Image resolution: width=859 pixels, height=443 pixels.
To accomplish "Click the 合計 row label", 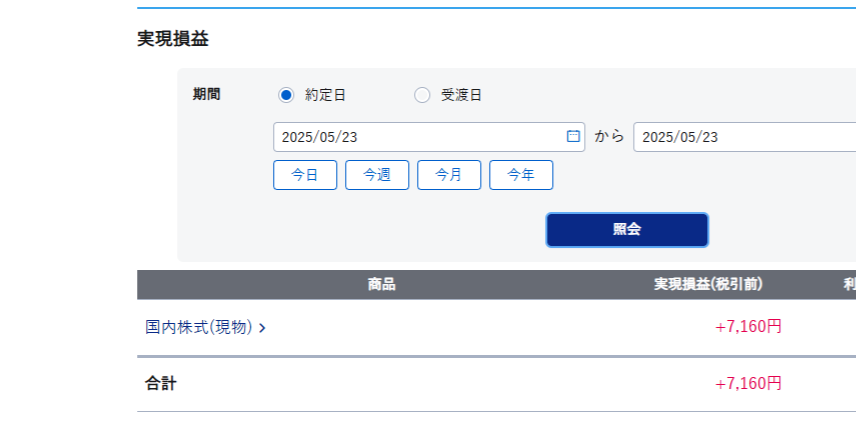I will tap(161, 384).
